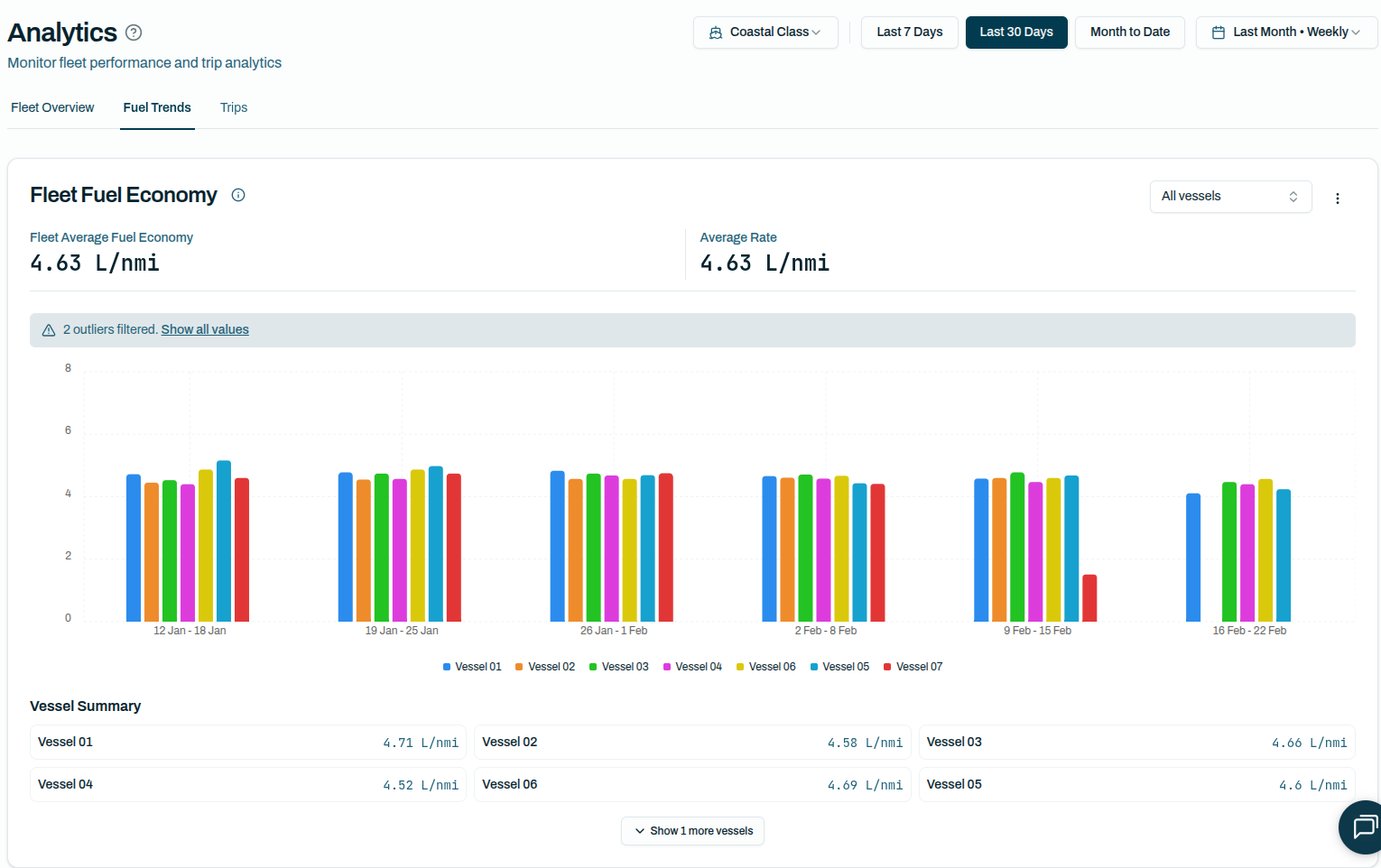This screenshot has width=1381, height=868.
Task: Click the Vessel 04 legend color swatch
Action: click(x=669, y=666)
